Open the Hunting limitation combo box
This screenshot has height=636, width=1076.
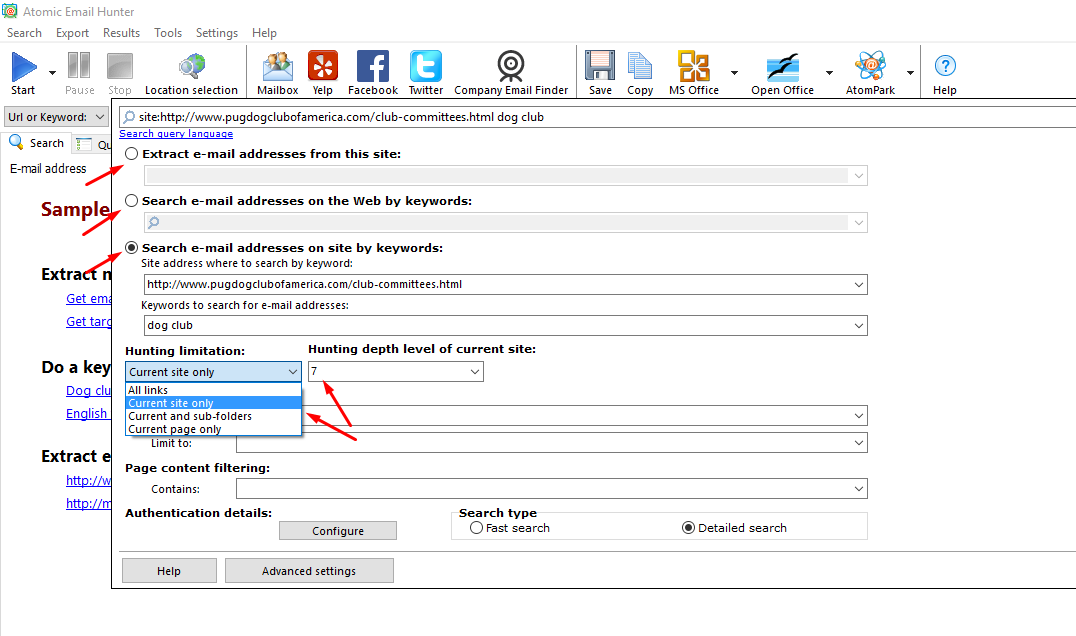(x=213, y=372)
